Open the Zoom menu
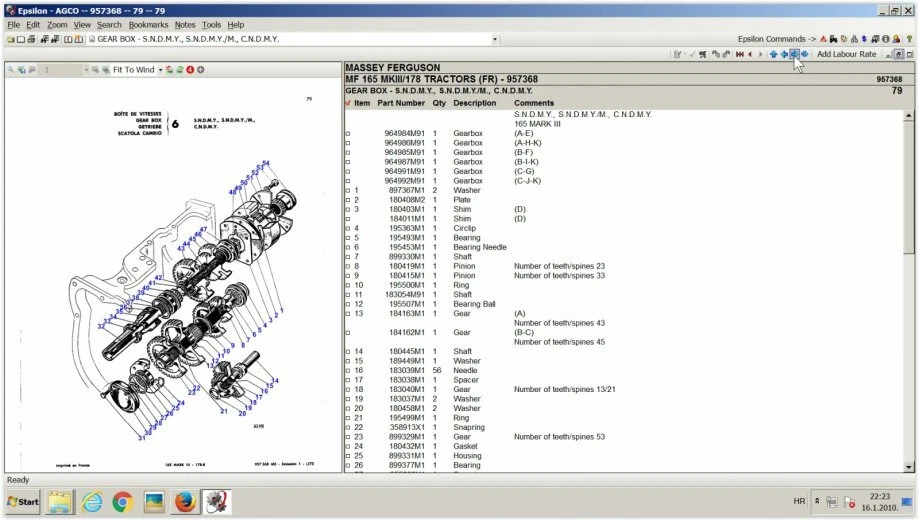The height and width of the screenshot is (520, 919). click(x=57, y=25)
